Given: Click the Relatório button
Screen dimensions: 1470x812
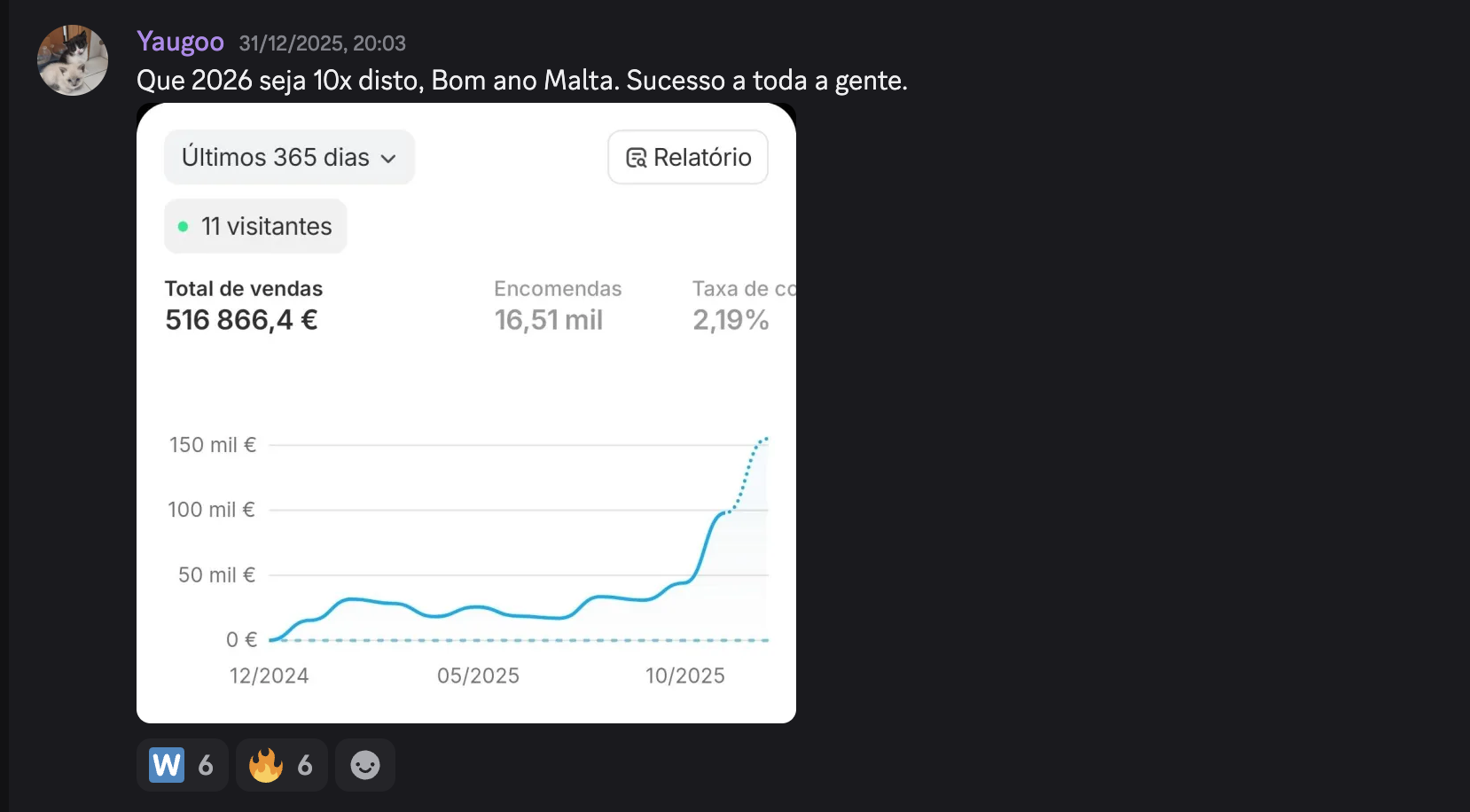Looking at the screenshot, I should click(x=687, y=157).
